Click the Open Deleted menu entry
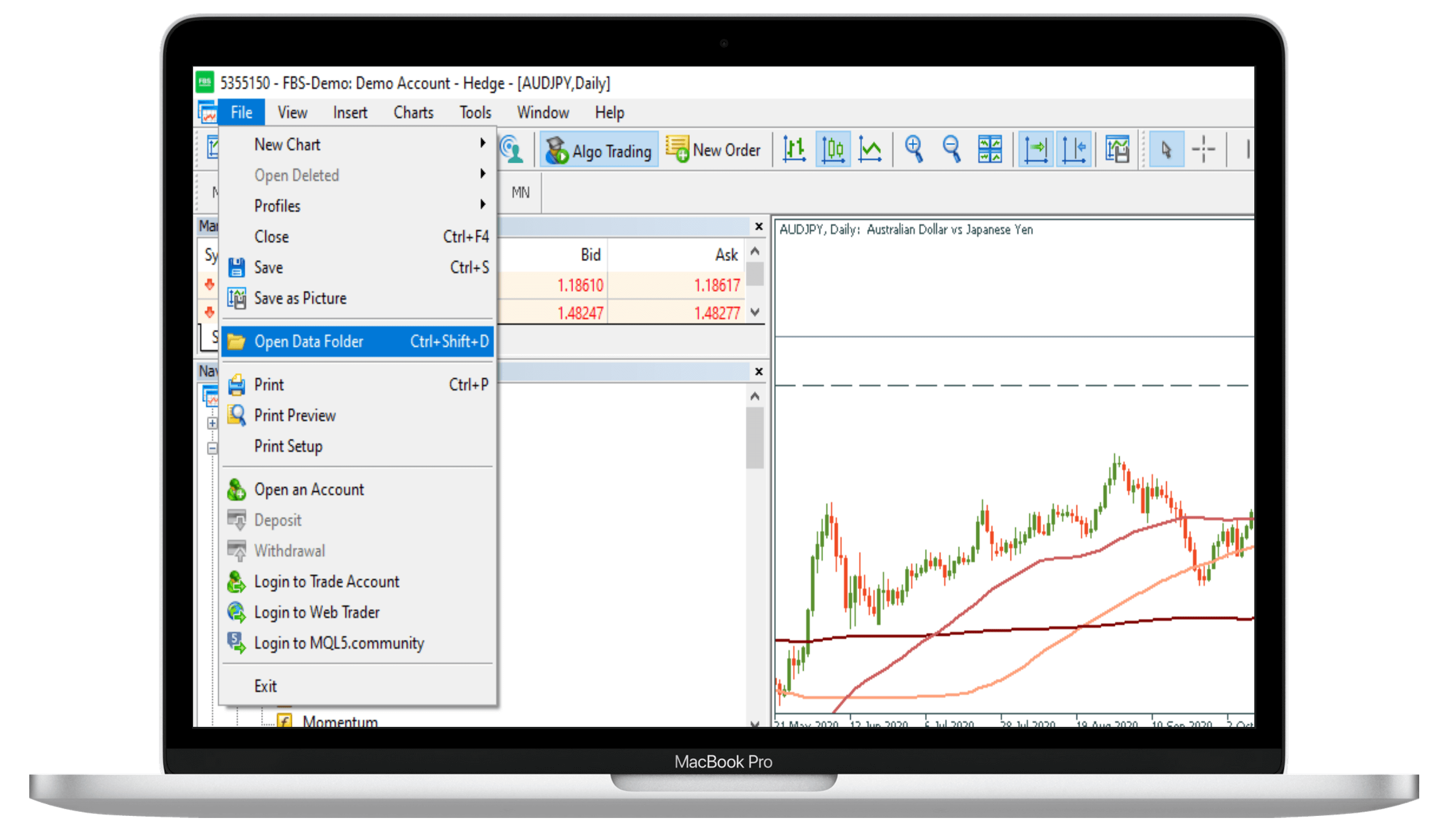The image size is (1452, 840). tap(357, 175)
